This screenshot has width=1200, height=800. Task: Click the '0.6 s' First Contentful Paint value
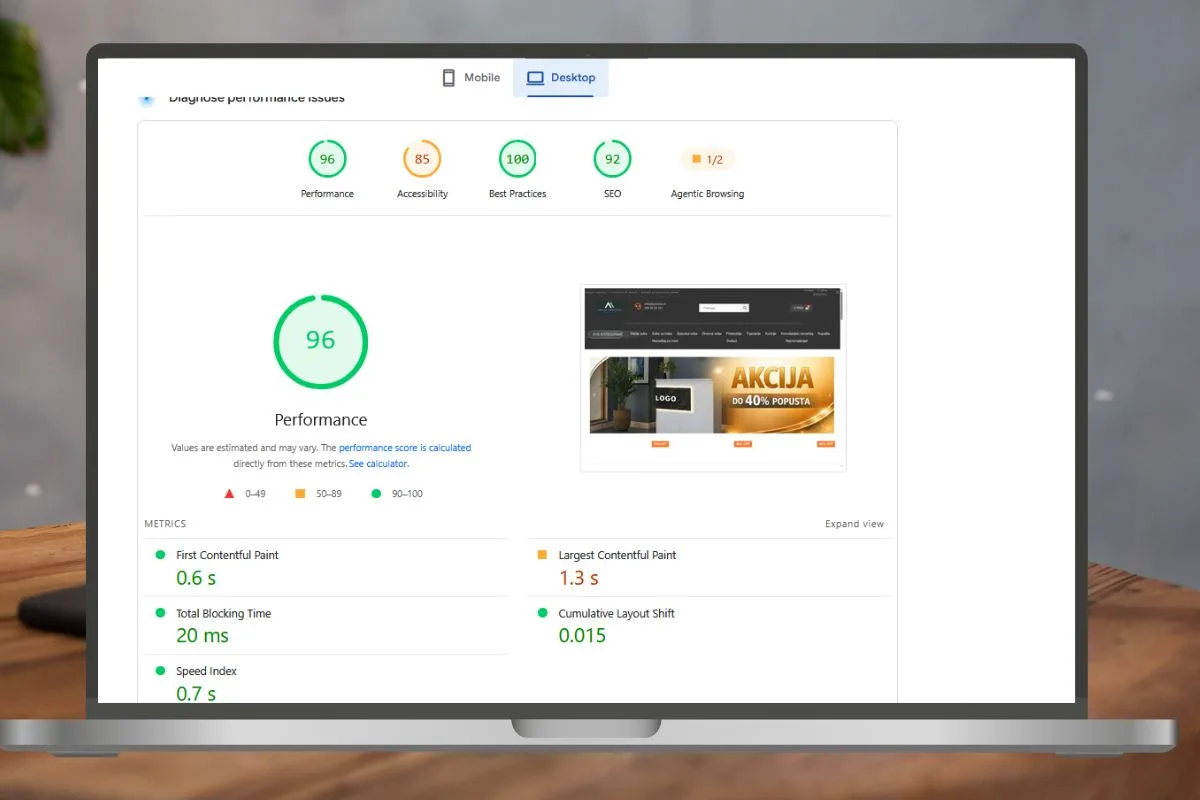point(196,578)
